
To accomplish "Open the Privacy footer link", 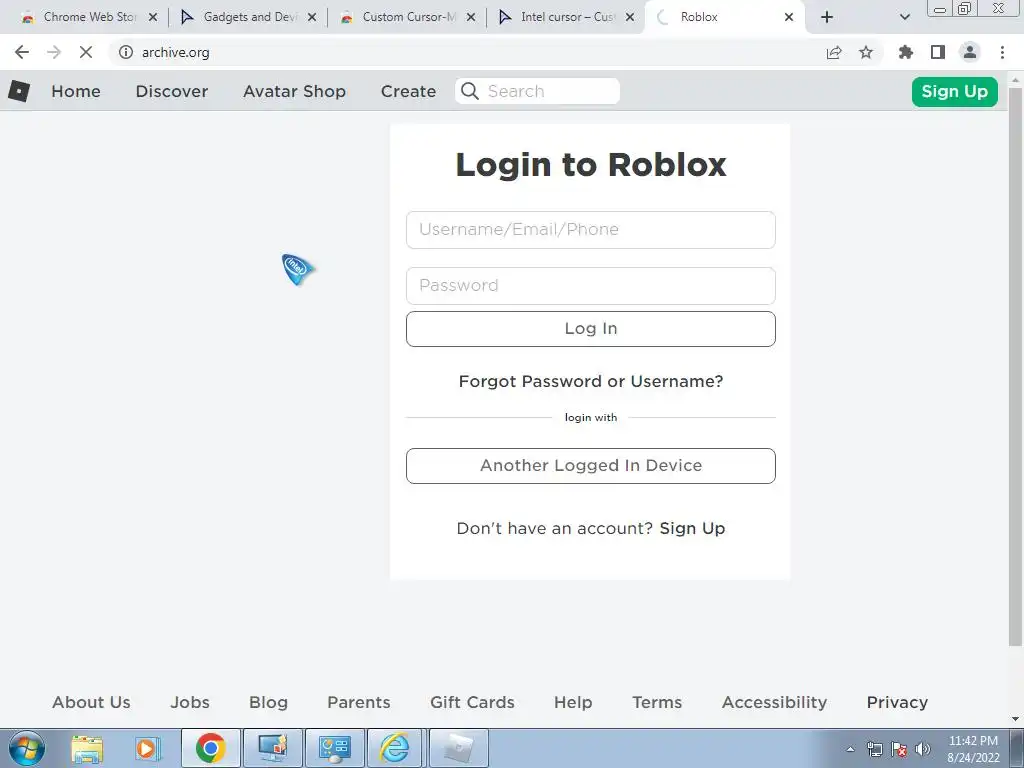I will pyautogui.click(x=897, y=702).
